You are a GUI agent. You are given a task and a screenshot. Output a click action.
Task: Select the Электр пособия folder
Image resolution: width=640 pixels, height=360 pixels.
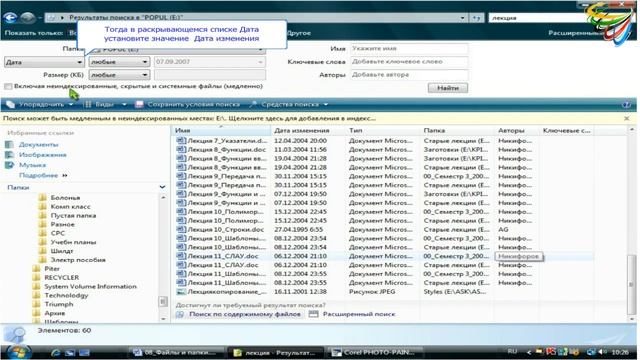pyautogui.click(x=78, y=260)
